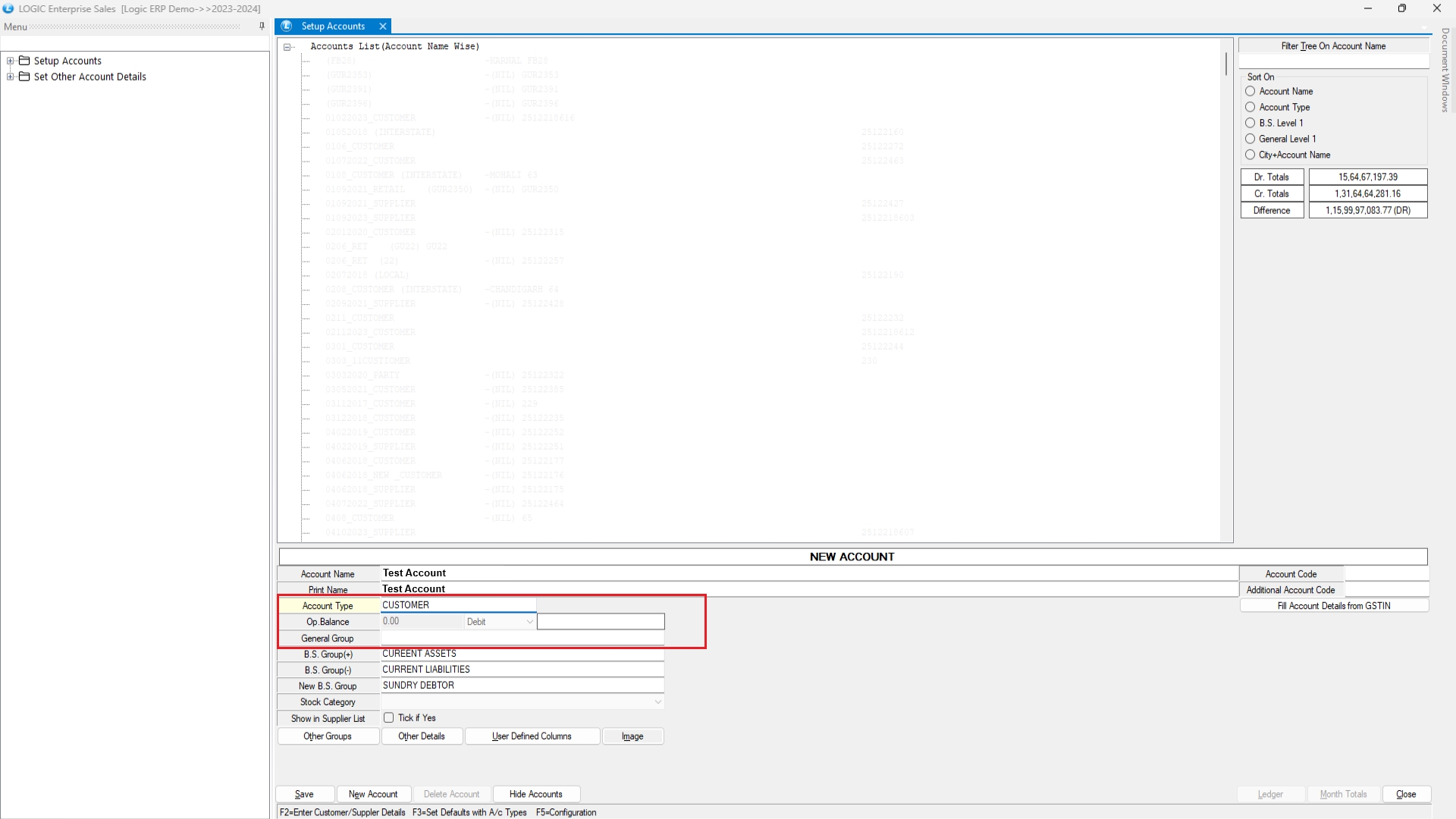Close the Setup Accounts tab with X

(383, 26)
